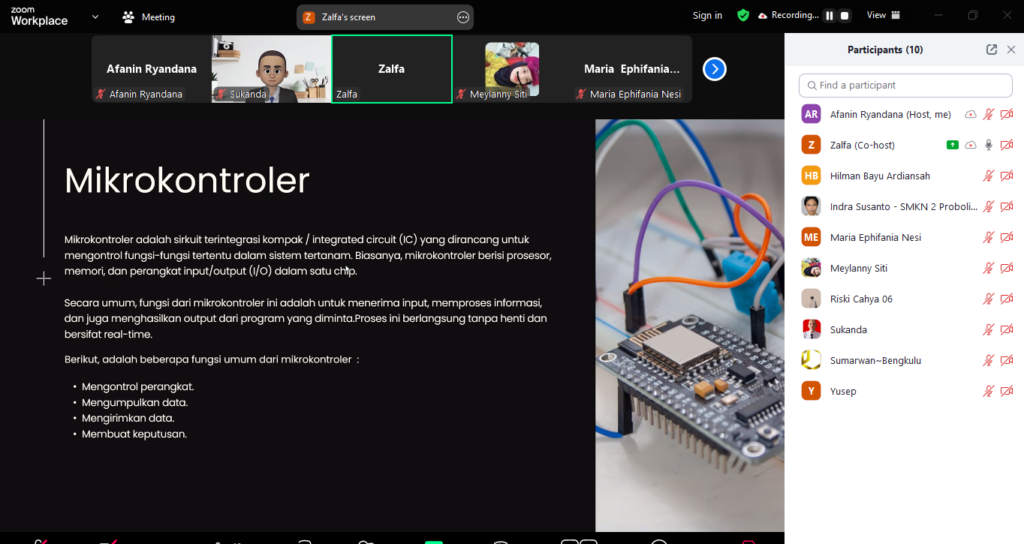The image size is (1024, 544).
Task: Click Sumarwan~Bengkulu's camera-off icon
Action: [1007, 360]
